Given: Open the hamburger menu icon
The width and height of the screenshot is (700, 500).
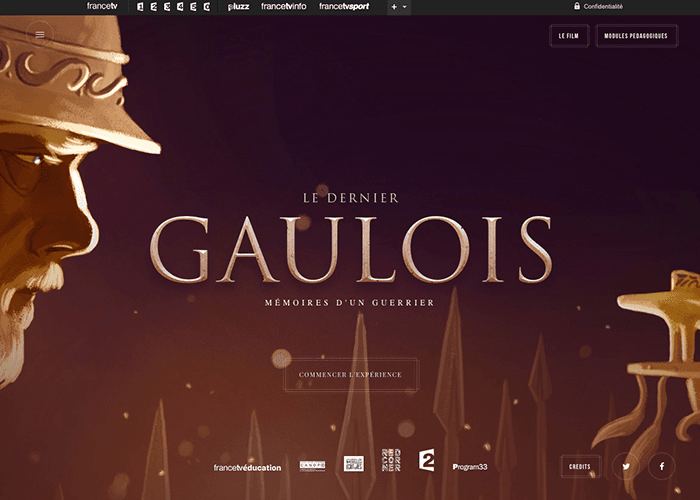Looking at the screenshot, I should [x=40, y=34].
